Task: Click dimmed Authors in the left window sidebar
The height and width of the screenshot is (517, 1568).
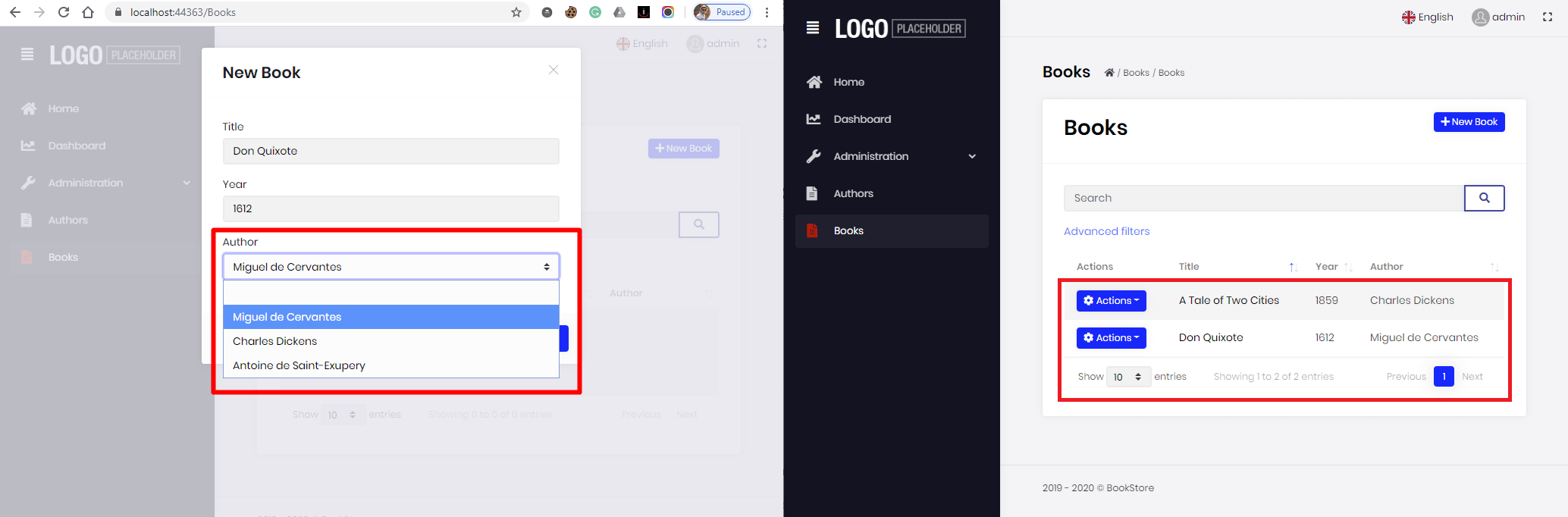Action: pos(67,220)
